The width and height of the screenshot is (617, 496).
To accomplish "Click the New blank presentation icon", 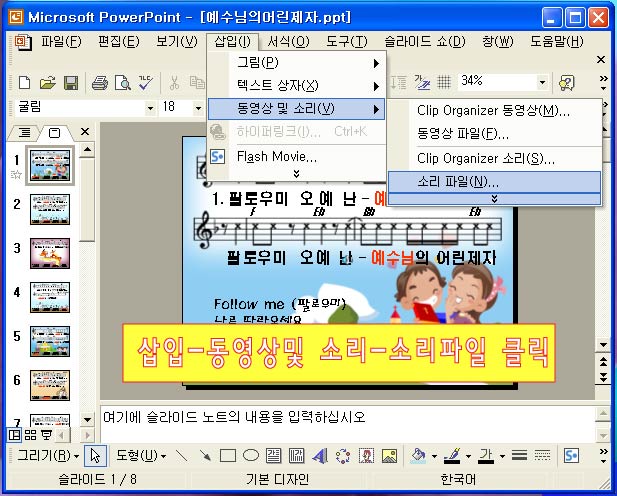I will point(24,83).
